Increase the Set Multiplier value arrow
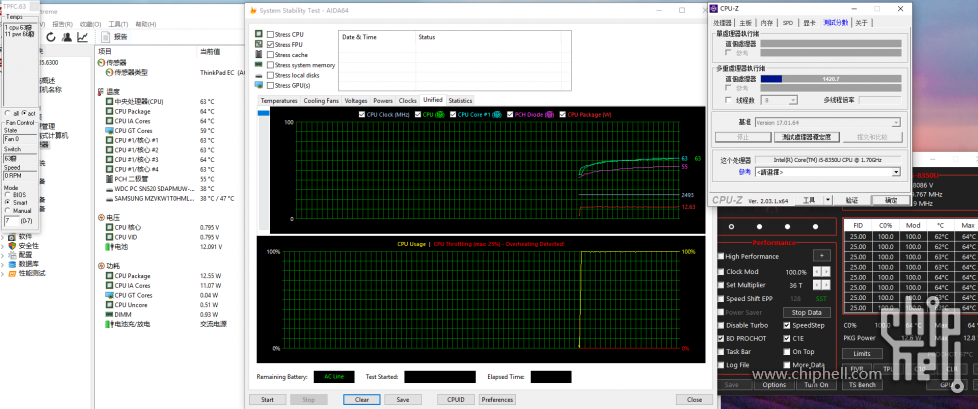The width and height of the screenshot is (978, 409). 826,284
